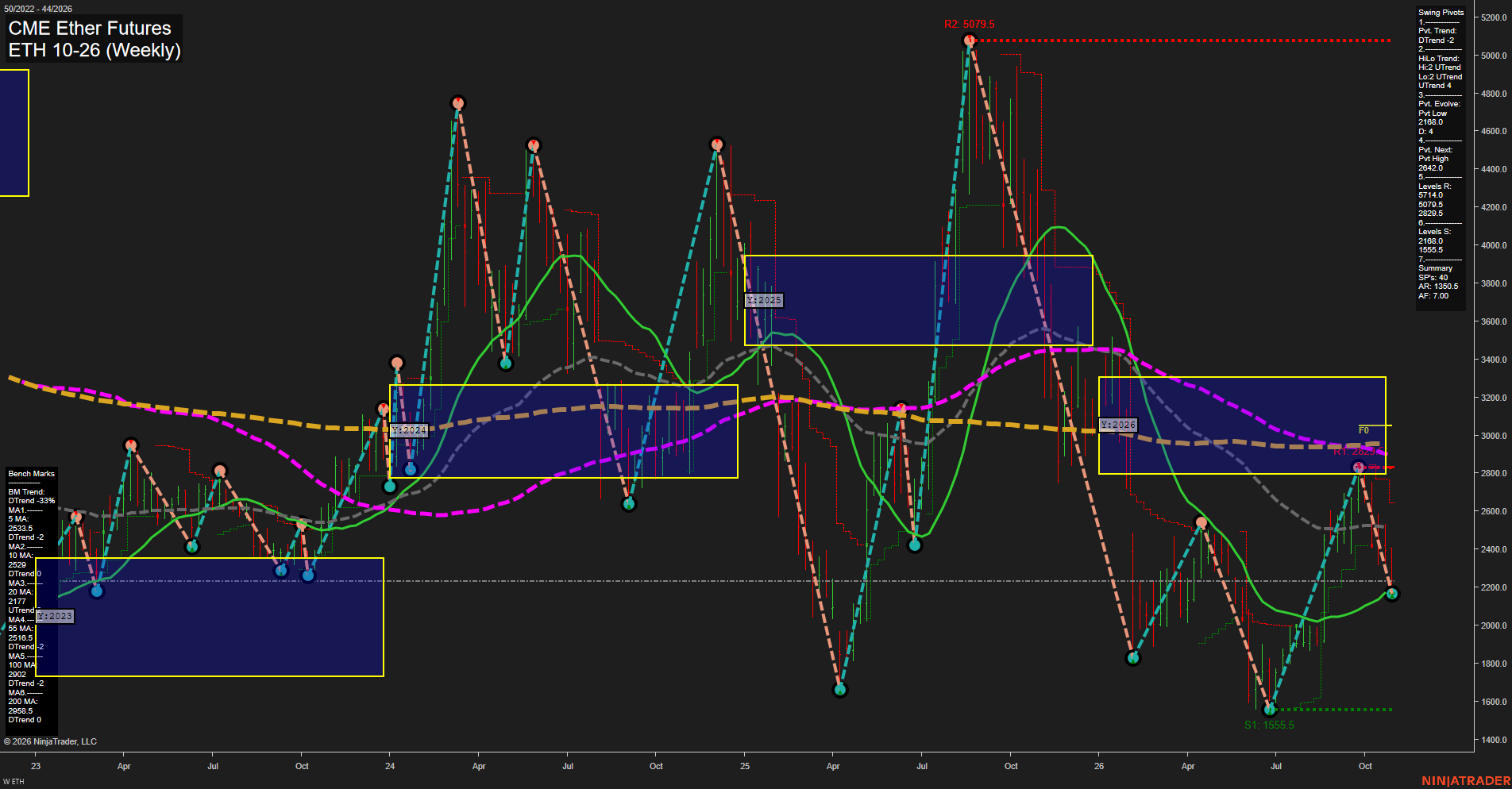Click the 1400.0 price axis label
This screenshot has width=1512, height=789.
pos(1493,740)
